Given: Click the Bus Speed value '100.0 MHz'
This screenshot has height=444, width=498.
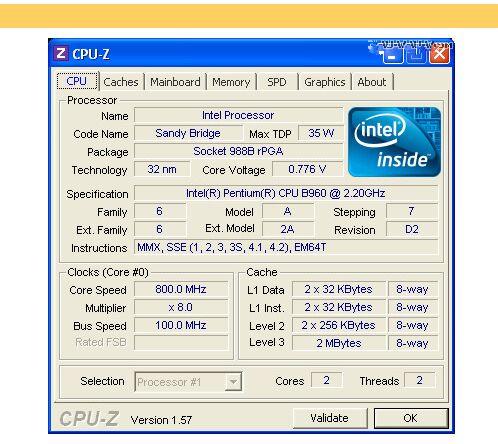Looking at the screenshot, I should click(x=181, y=325).
